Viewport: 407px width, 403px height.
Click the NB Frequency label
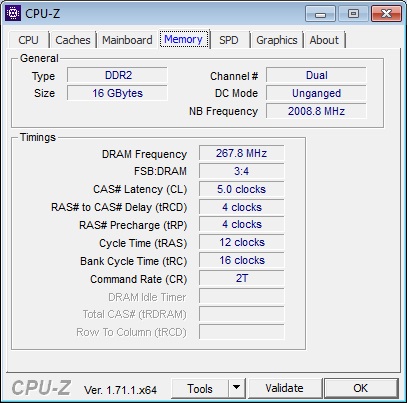[x=223, y=111]
